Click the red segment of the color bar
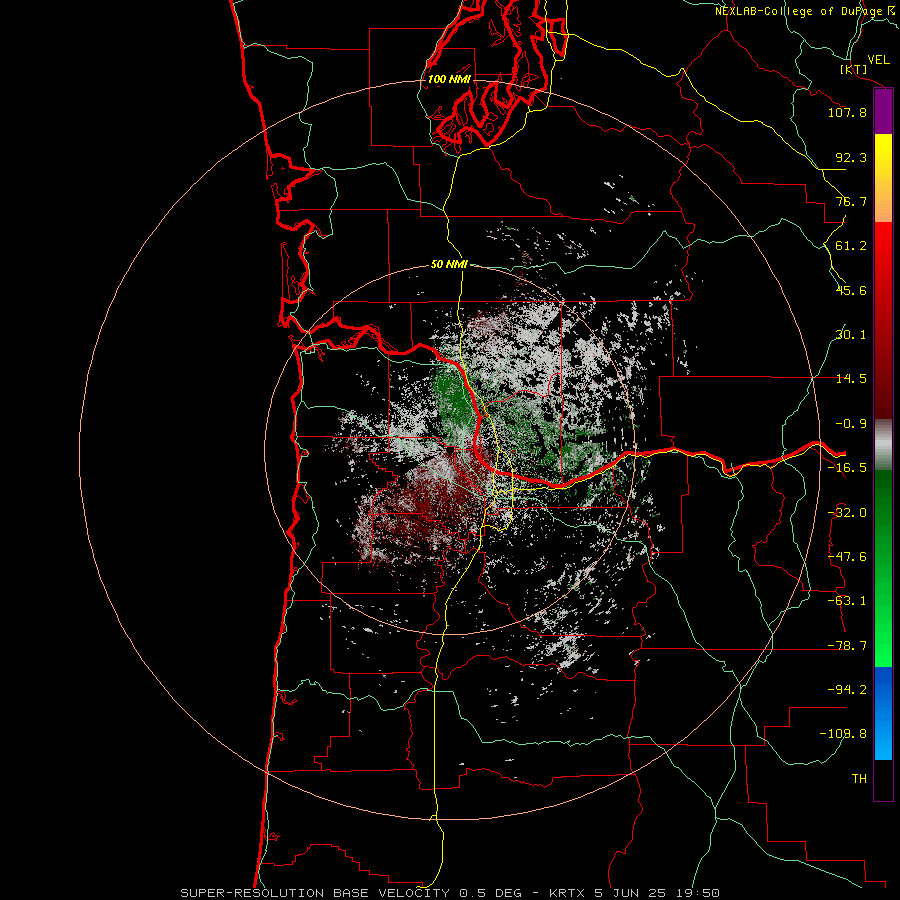 [883, 320]
